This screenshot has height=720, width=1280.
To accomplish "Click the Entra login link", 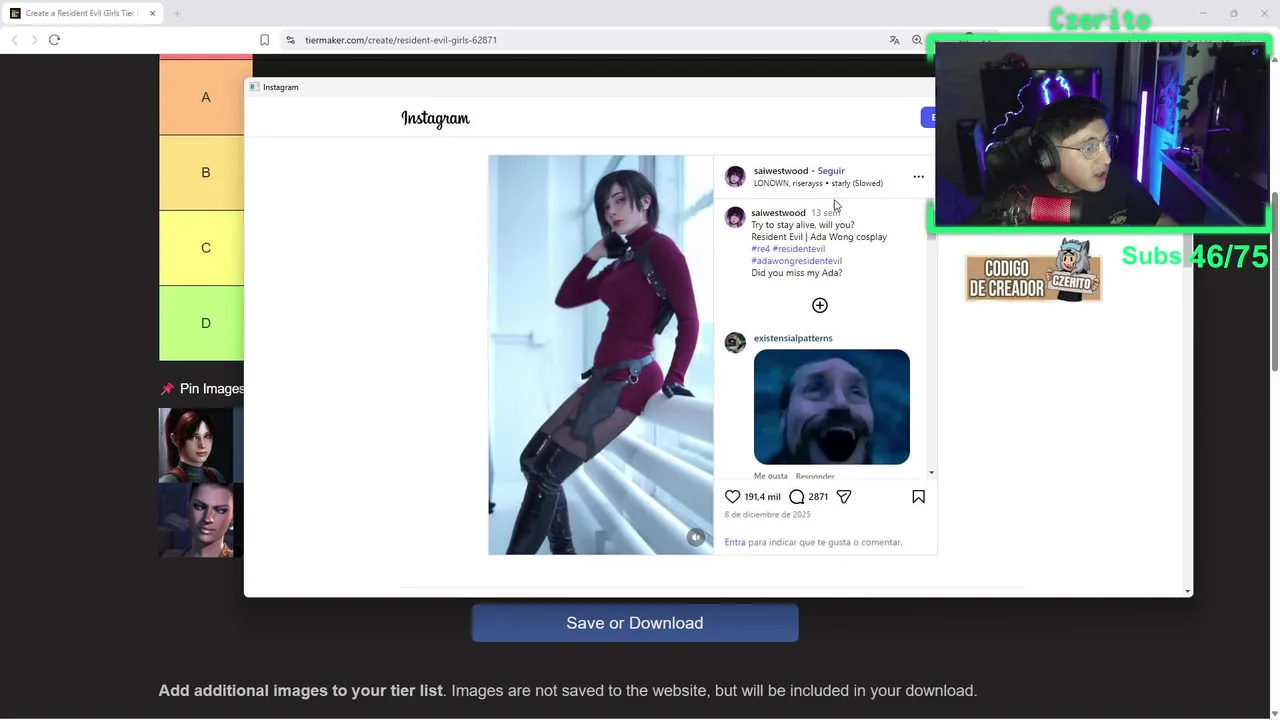I will (x=735, y=542).
